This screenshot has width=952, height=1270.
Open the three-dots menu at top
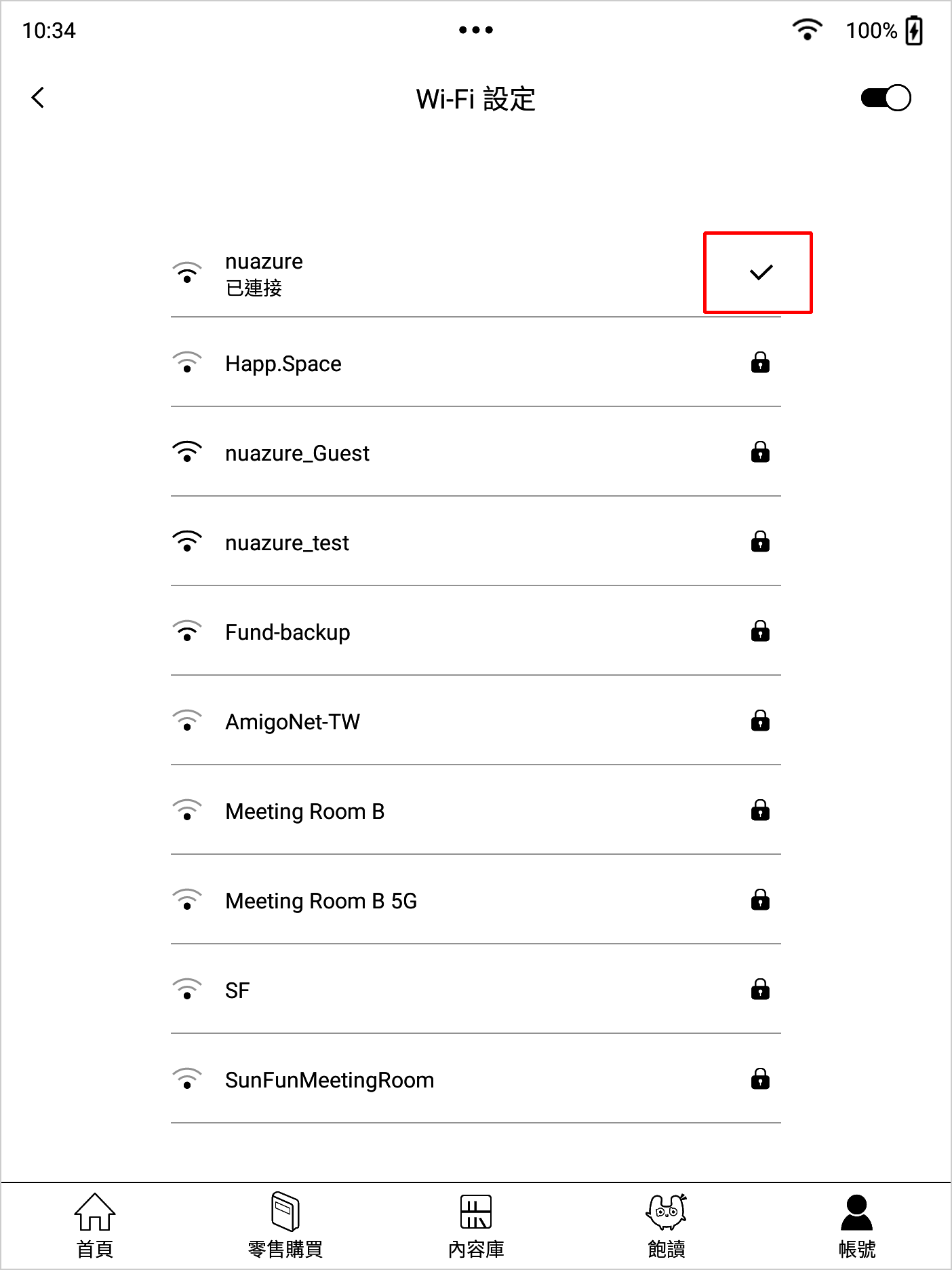(476, 30)
